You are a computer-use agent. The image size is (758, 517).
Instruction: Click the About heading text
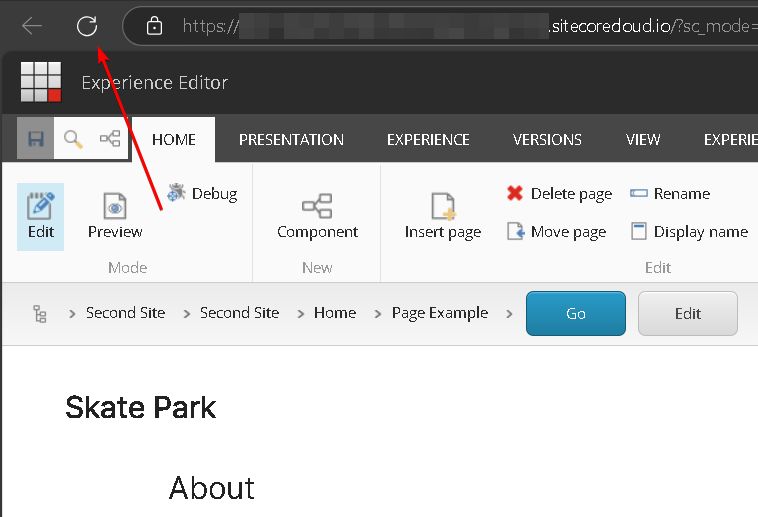[212, 487]
